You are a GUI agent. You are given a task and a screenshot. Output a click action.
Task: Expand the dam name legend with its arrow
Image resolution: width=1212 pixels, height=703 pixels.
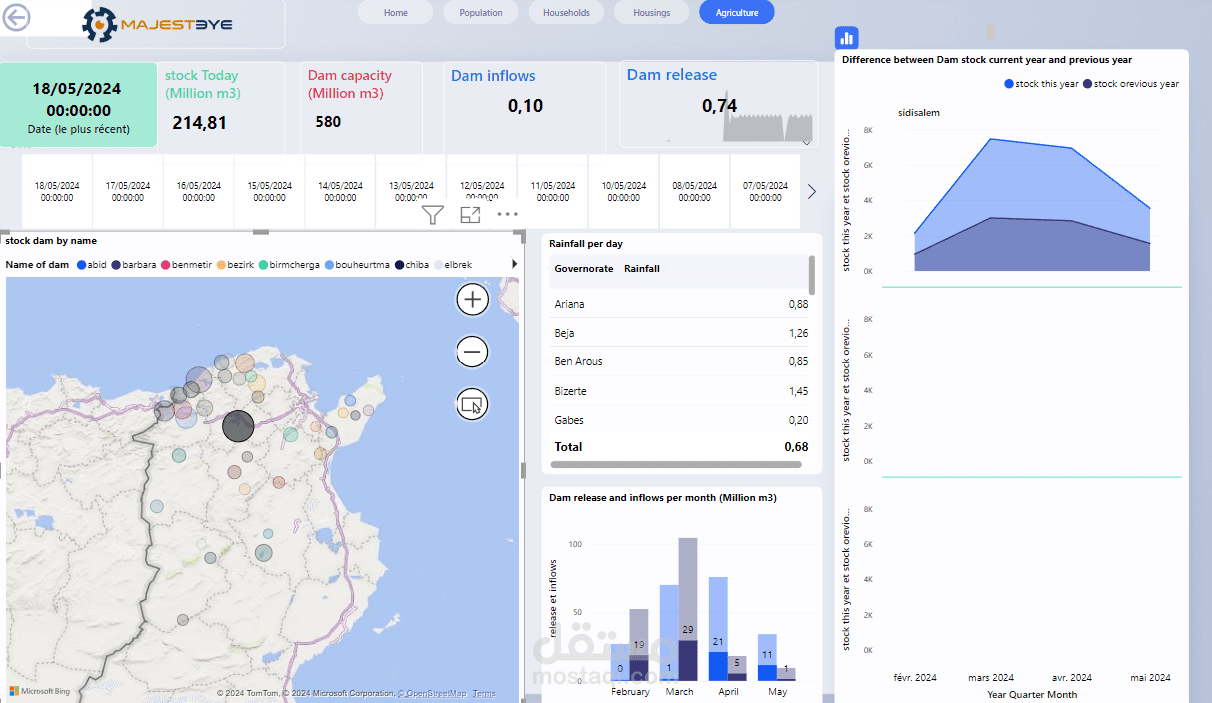514,264
